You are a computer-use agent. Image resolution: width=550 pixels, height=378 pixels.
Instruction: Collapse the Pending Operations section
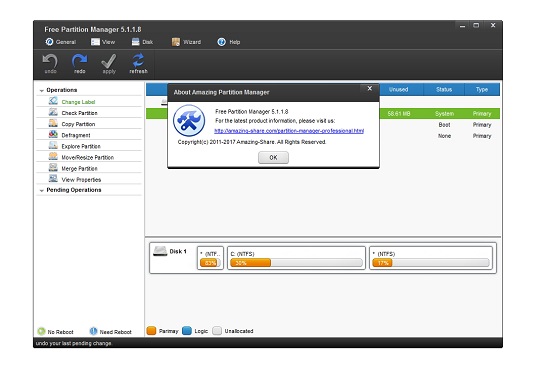[x=41, y=190]
